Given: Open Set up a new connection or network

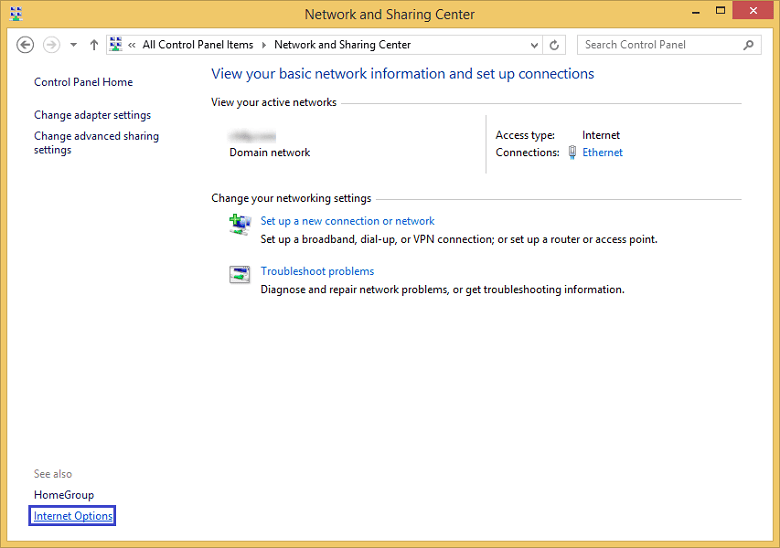Looking at the screenshot, I should pyautogui.click(x=347, y=221).
